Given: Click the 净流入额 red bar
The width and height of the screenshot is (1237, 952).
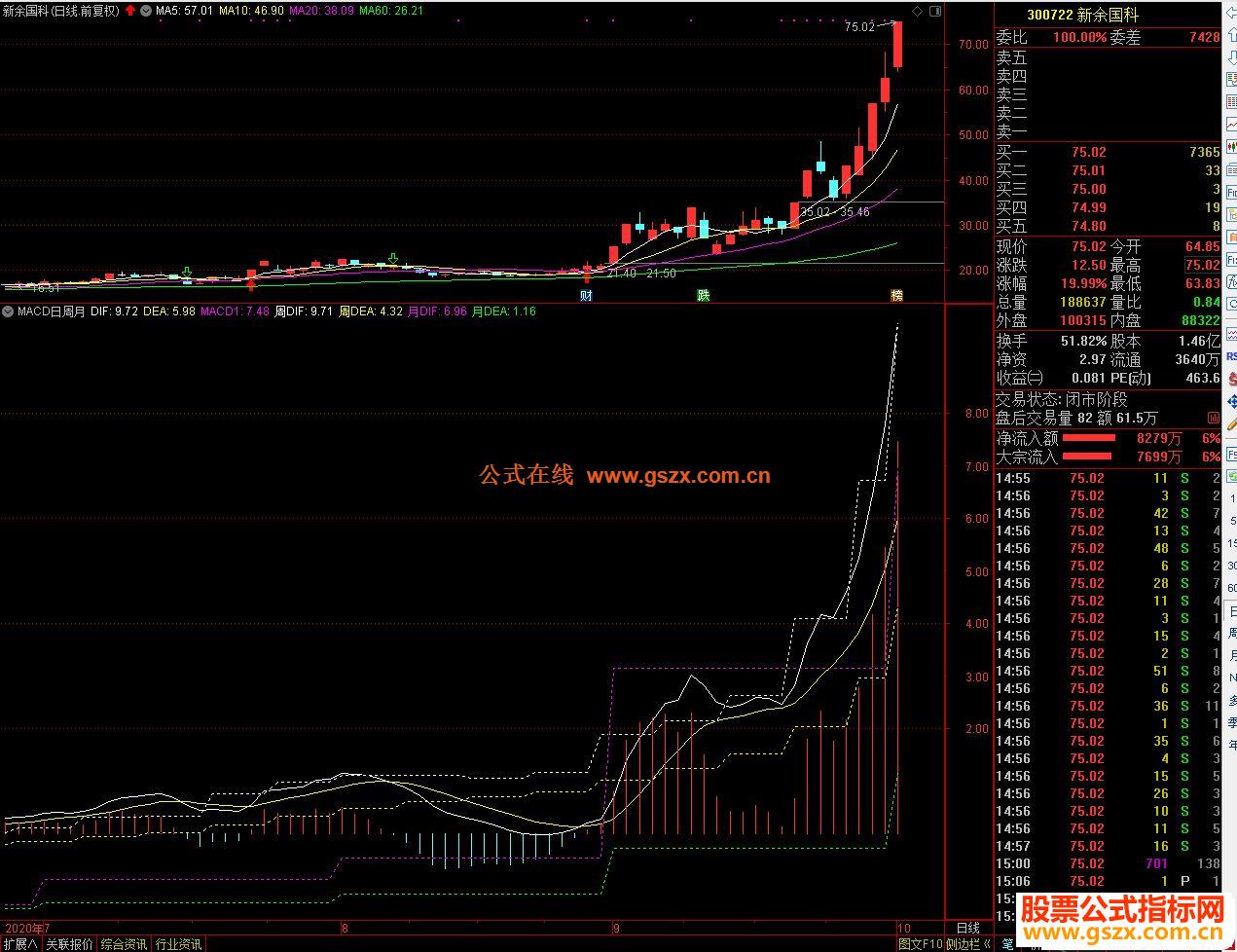Looking at the screenshot, I should click(1089, 438).
